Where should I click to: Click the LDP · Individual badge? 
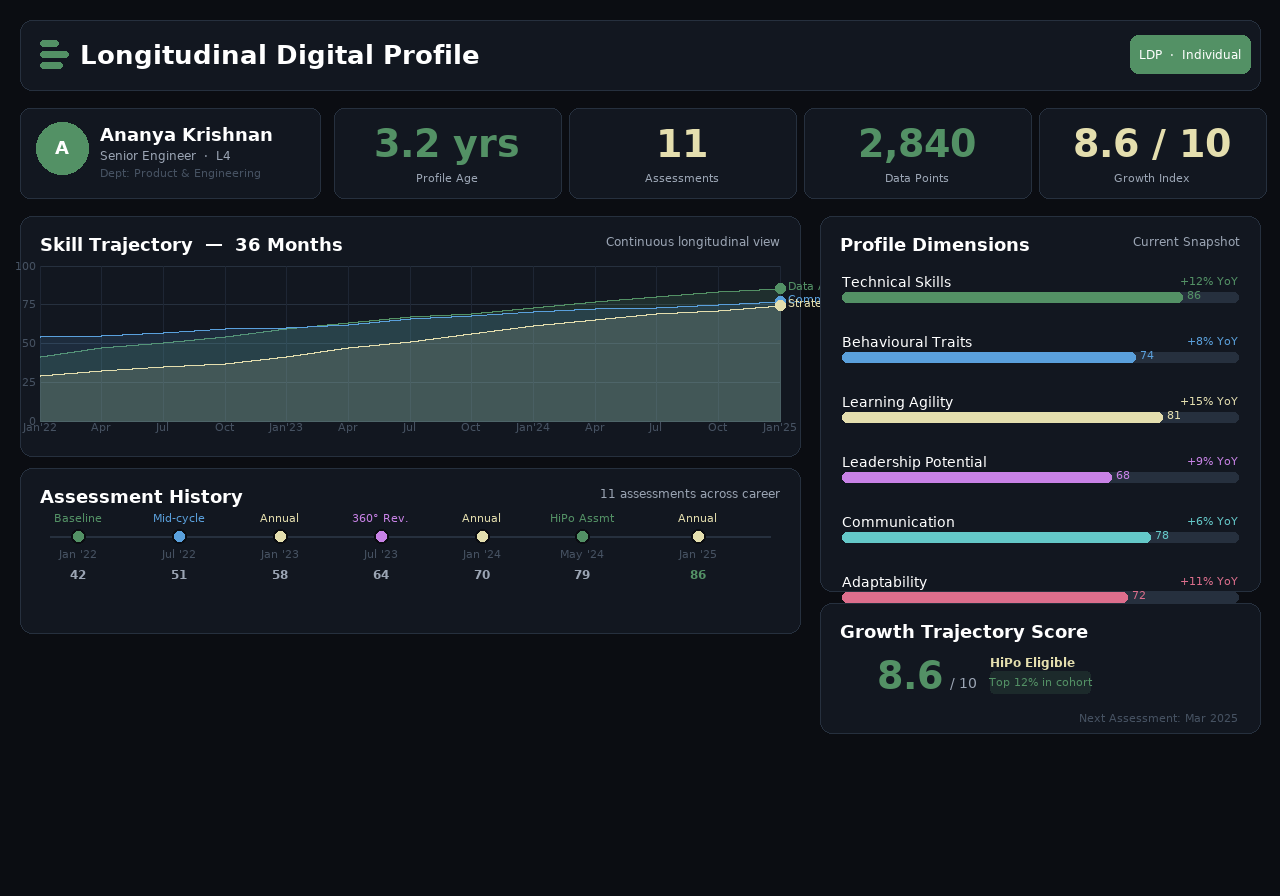click(1190, 55)
